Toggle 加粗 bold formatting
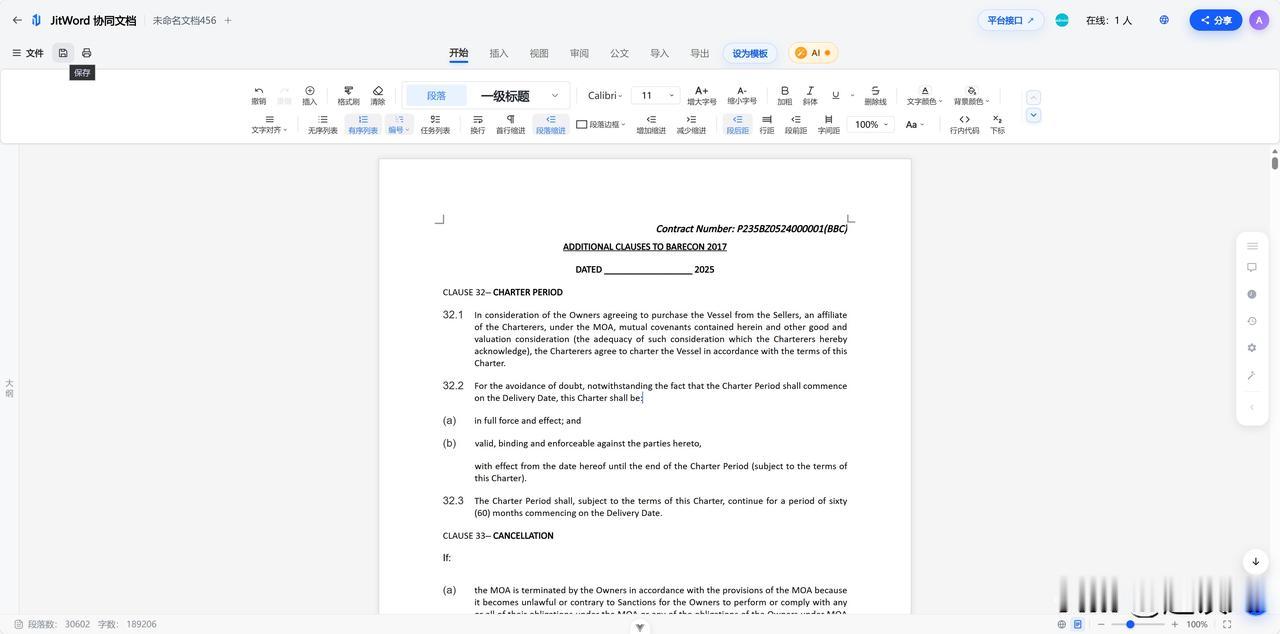The image size is (1280, 634). pyautogui.click(x=785, y=95)
